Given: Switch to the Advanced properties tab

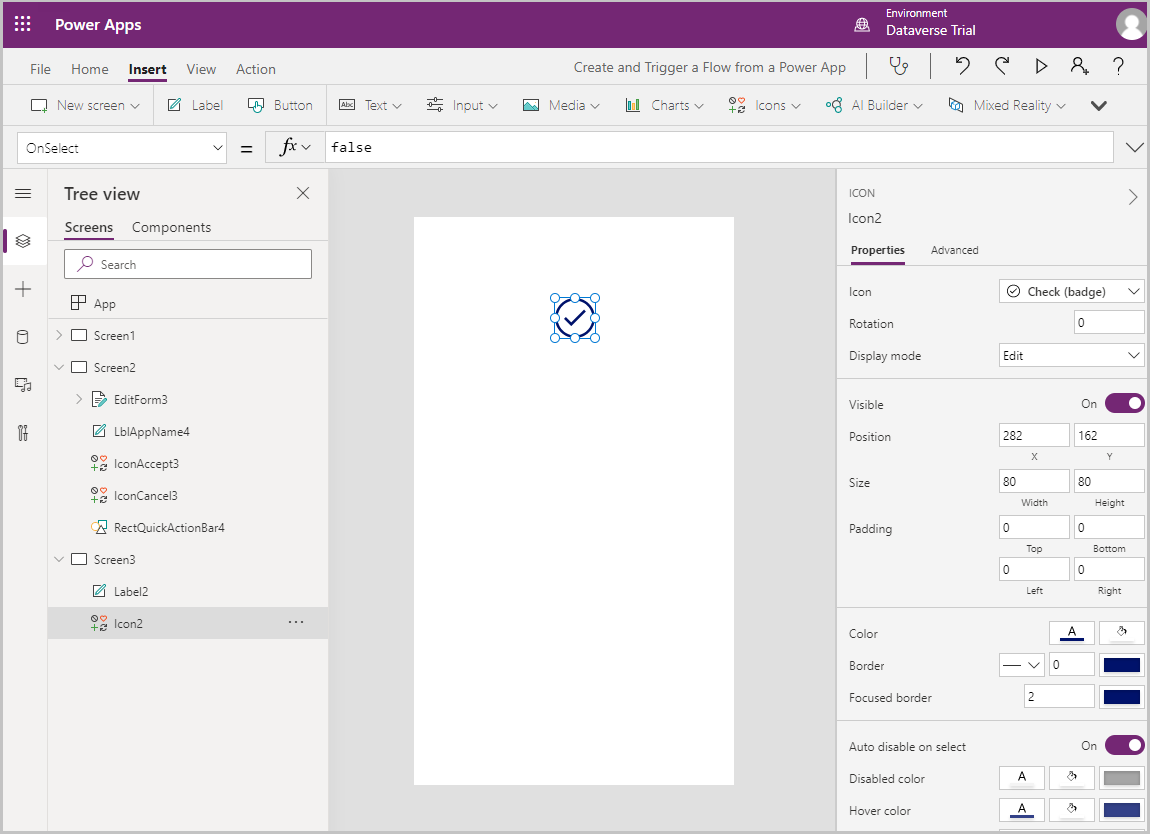Looking at the screenshot, I should point(954,250).
